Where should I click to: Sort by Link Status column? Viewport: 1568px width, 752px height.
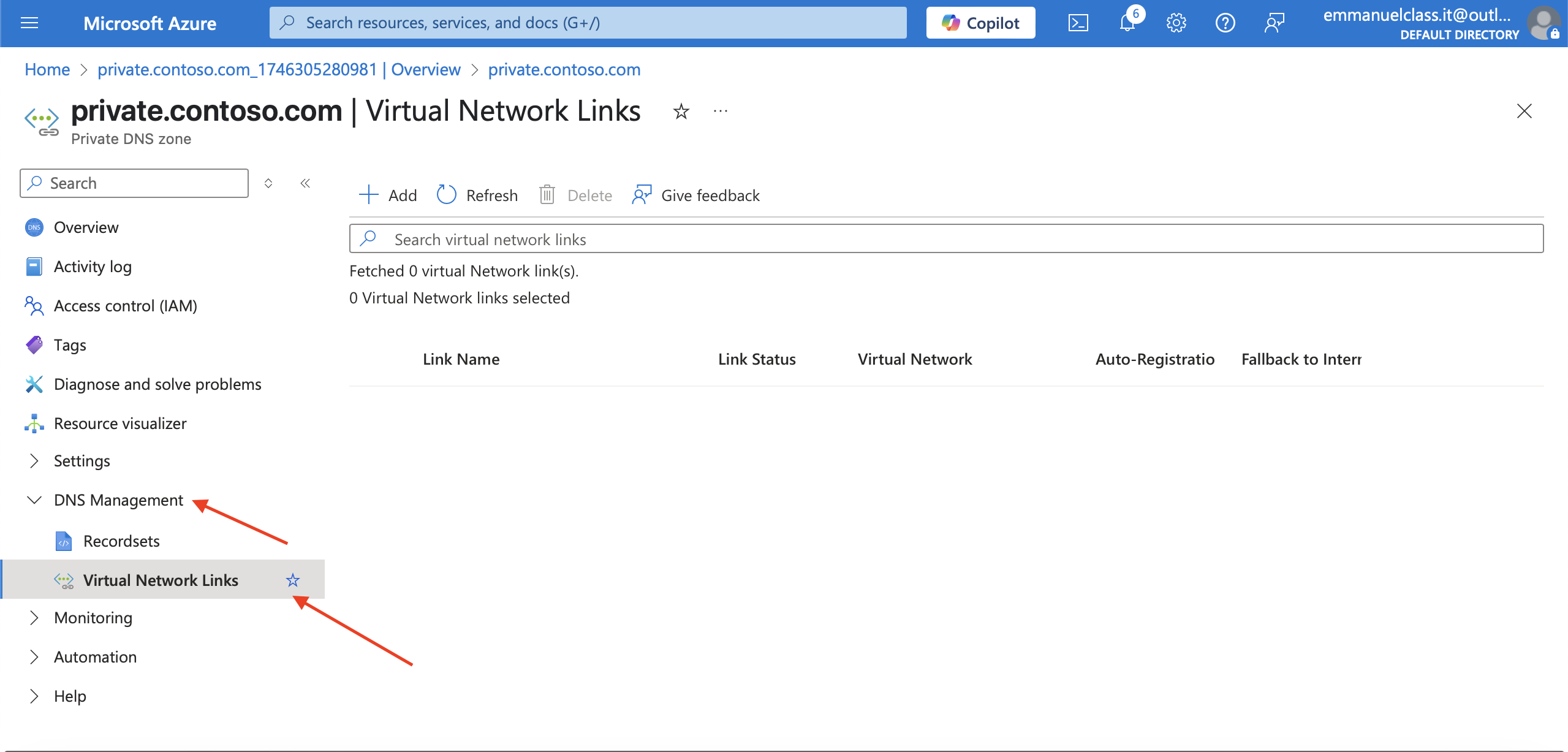[x=757, y=359]
